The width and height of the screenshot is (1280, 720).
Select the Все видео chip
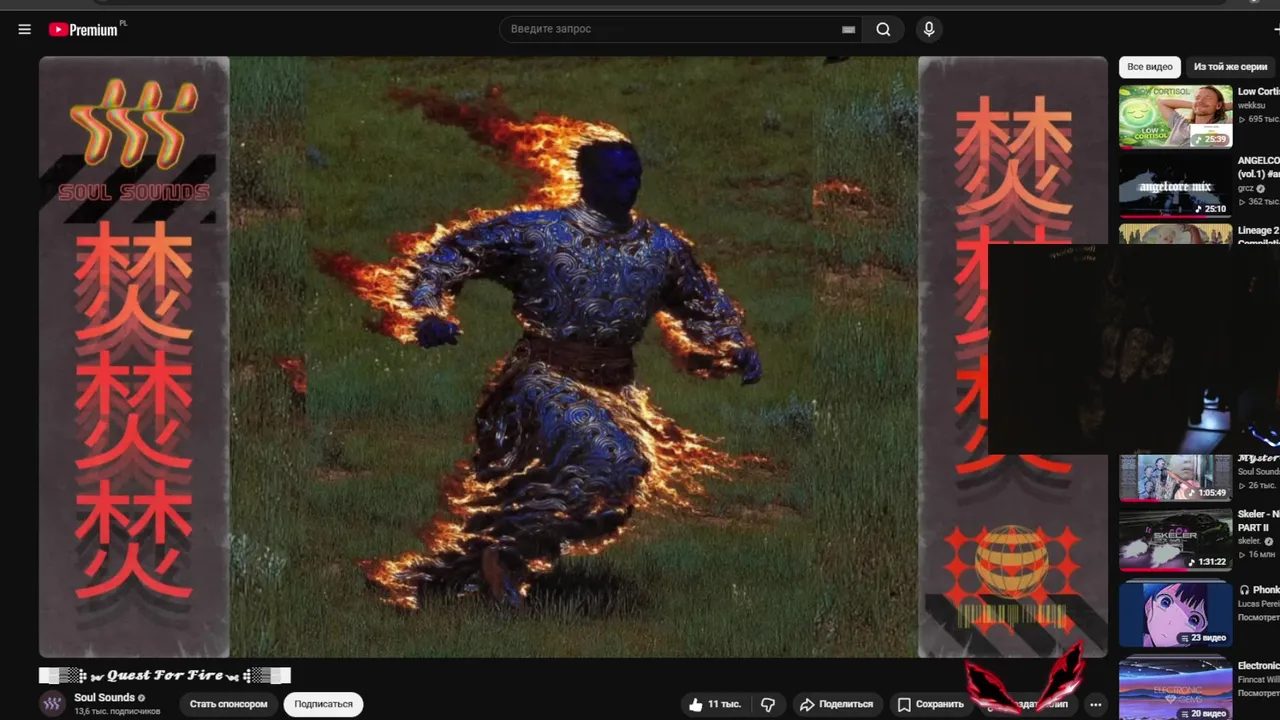pos(1150,67)
